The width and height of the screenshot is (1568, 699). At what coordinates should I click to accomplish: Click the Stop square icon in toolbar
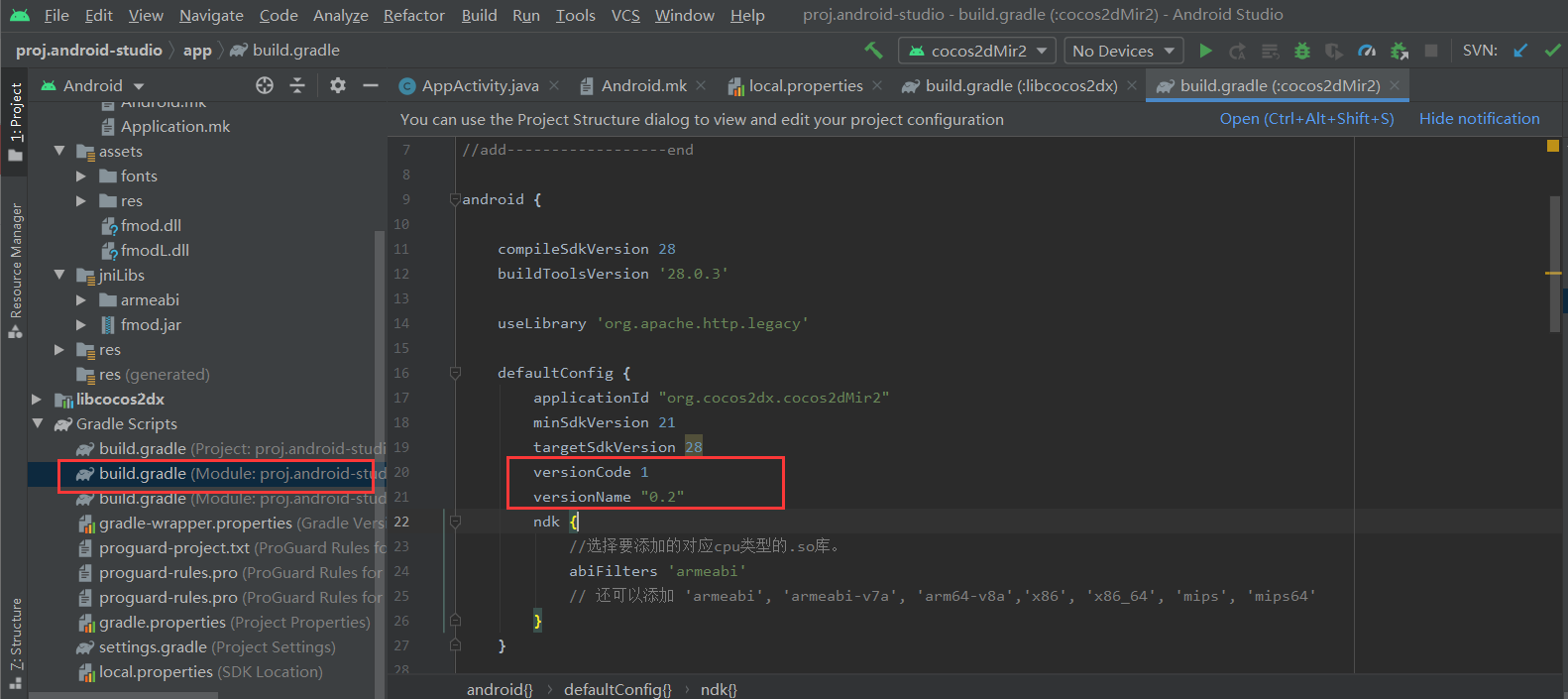click(x=1431, y=51)
